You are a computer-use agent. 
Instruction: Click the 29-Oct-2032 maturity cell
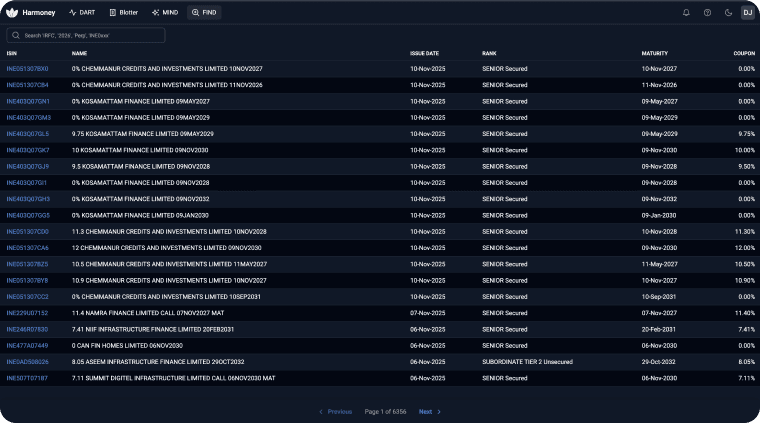(x=659, y=362)
